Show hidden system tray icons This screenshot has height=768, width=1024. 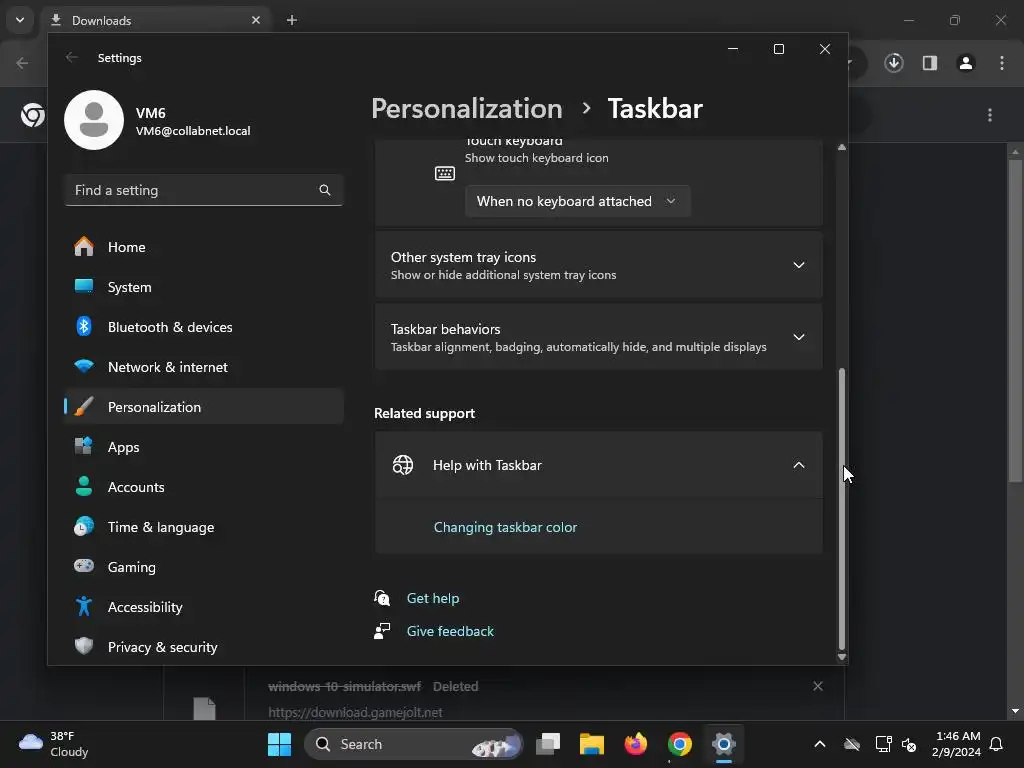pyautogui.click(x=820, y=744)
